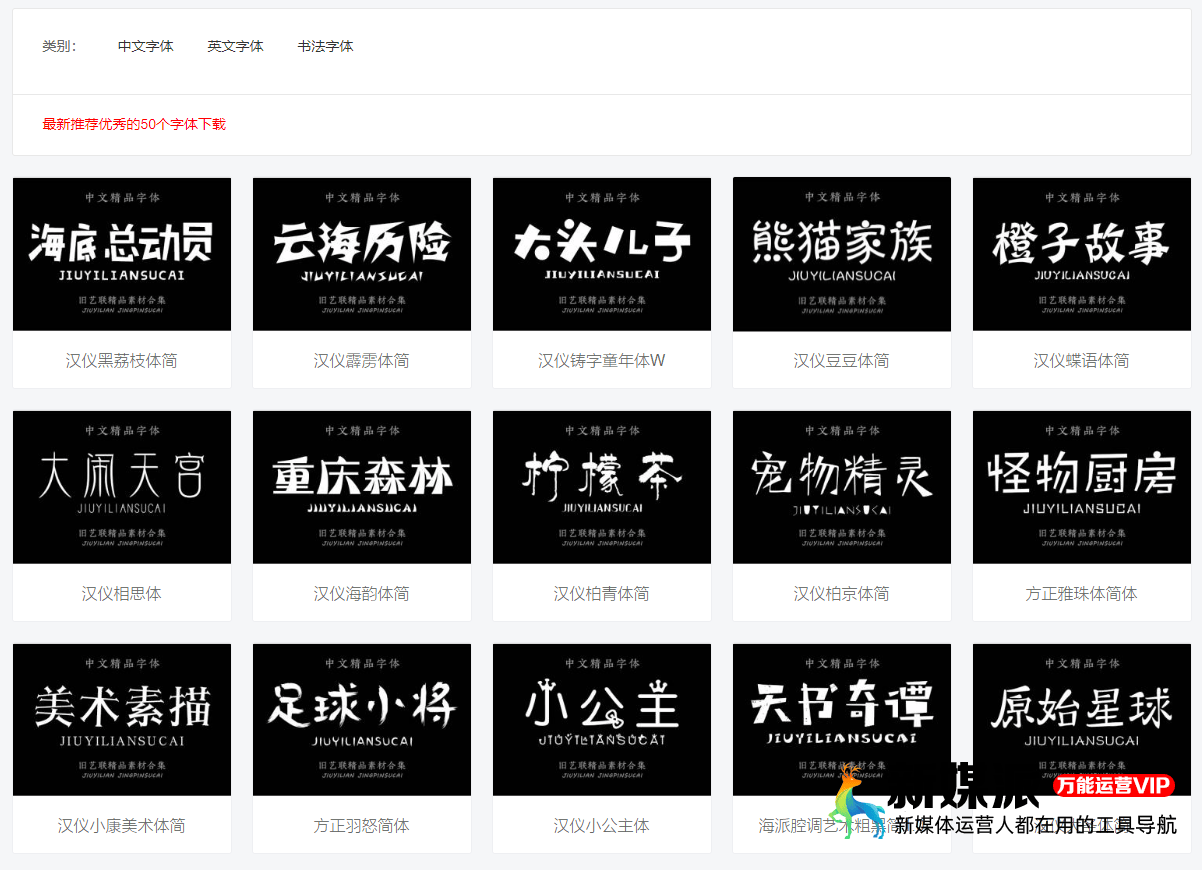Open the 方正雅珠体简体 font page
This screenshot has height=870, width=1202.
1081,593
